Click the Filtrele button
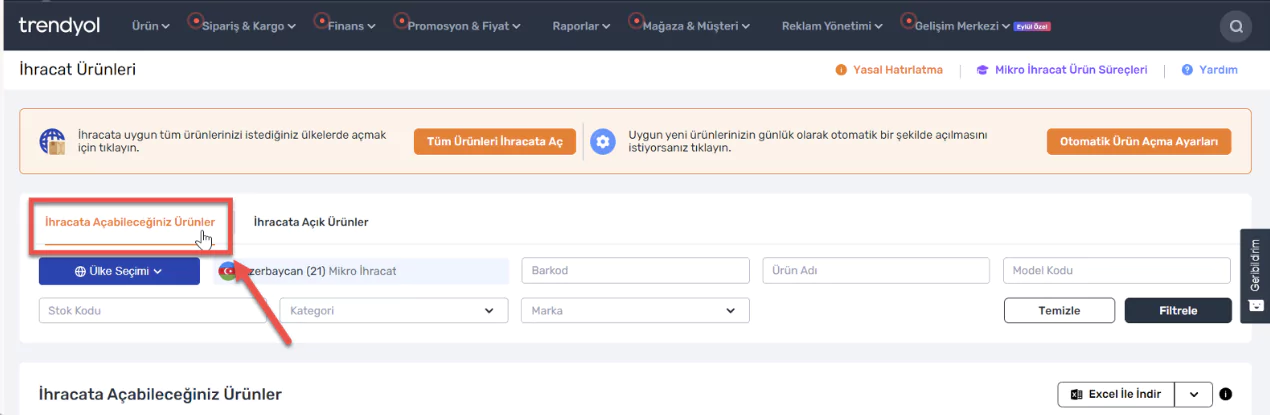1270x415 pixels. point(1177,311)
